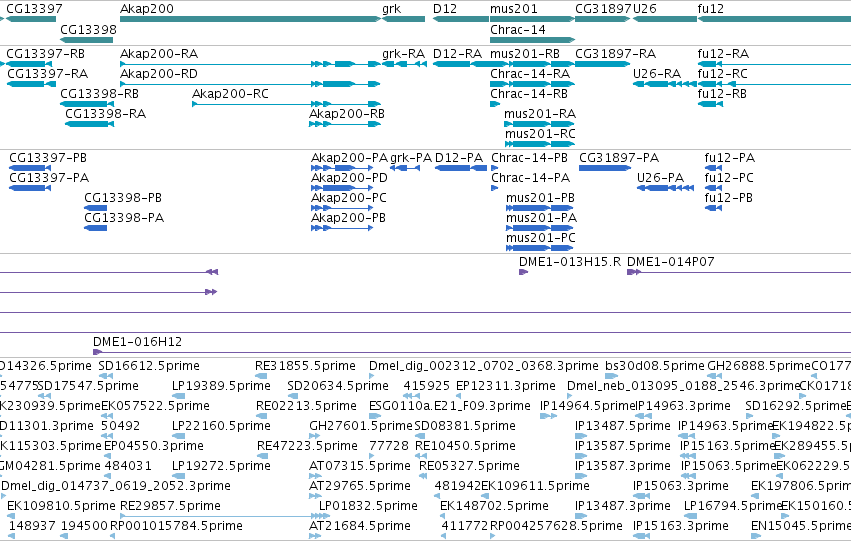Select the Chrac-14 gene label
The width and height of the screenshot is (851, 541).
(518, 29)
